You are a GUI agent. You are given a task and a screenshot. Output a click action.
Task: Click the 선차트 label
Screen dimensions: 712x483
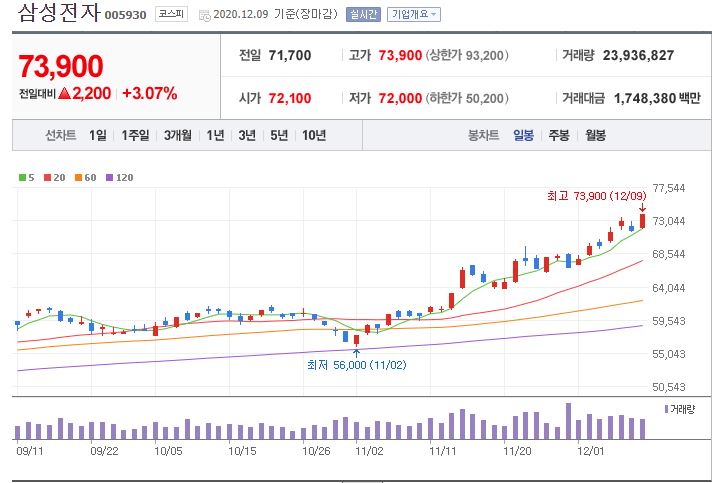[60, 135]
